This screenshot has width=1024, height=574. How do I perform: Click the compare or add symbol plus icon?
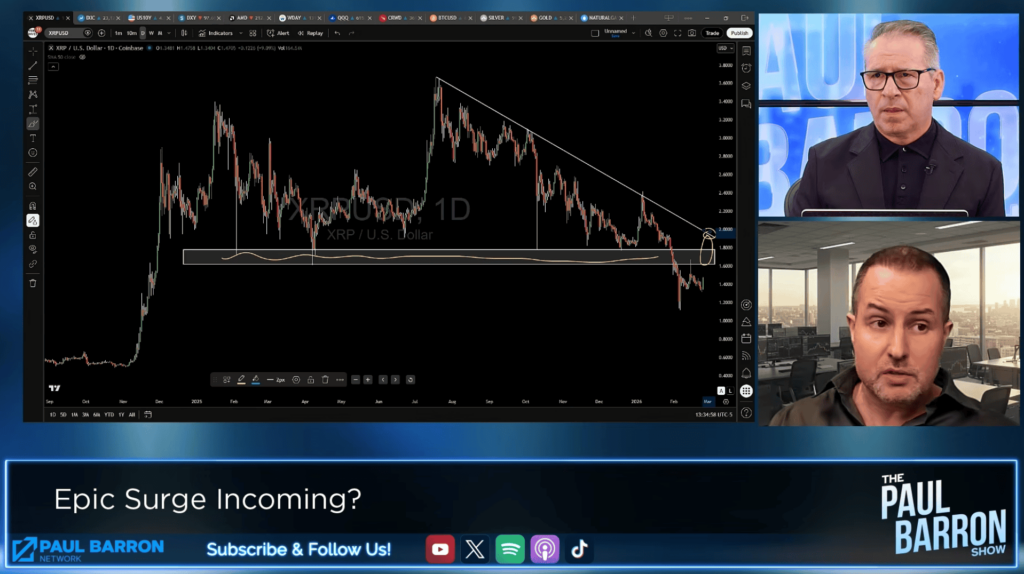[101, 33]
